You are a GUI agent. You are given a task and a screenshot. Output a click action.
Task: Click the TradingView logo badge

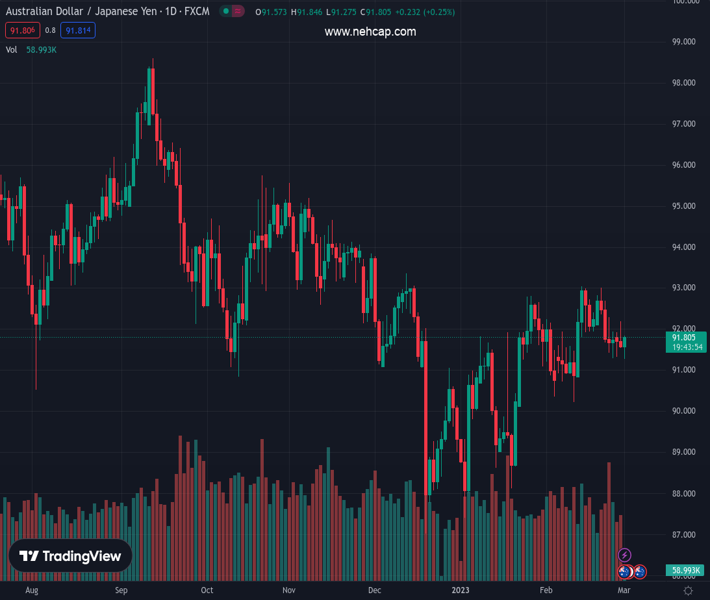[71, 556]
